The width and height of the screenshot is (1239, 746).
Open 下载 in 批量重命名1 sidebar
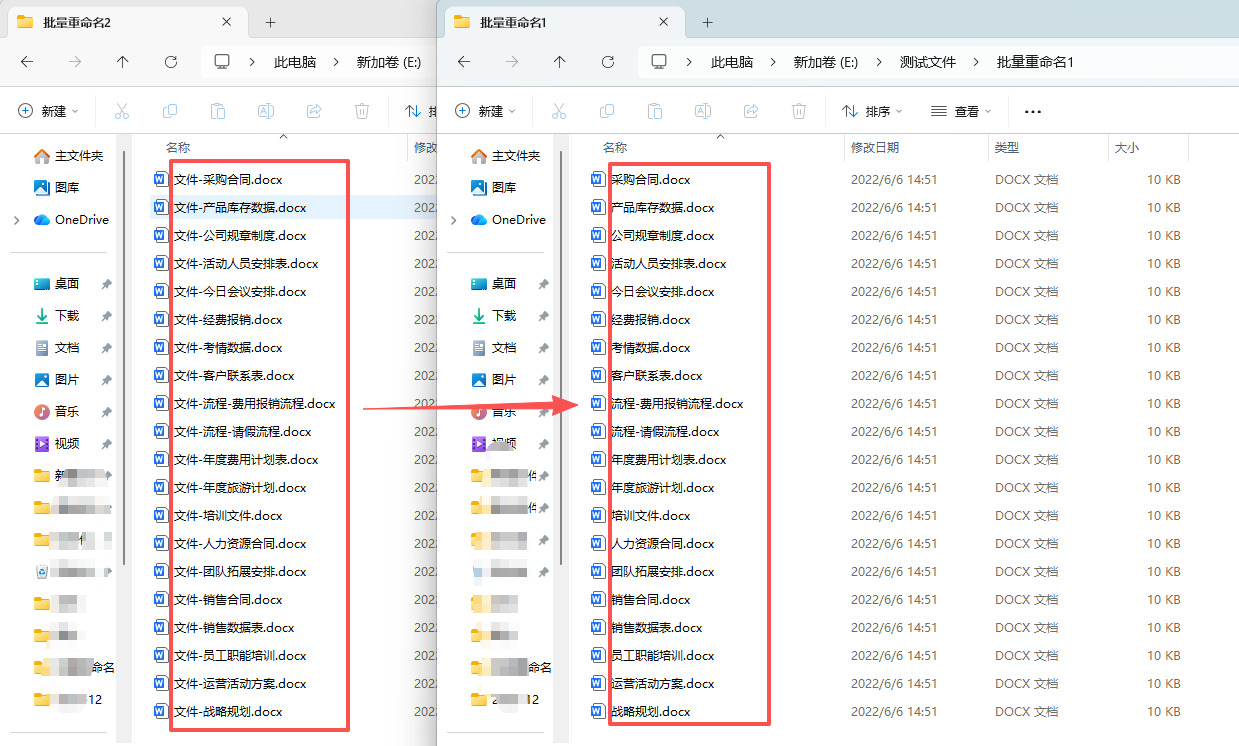tap(495, 316)
